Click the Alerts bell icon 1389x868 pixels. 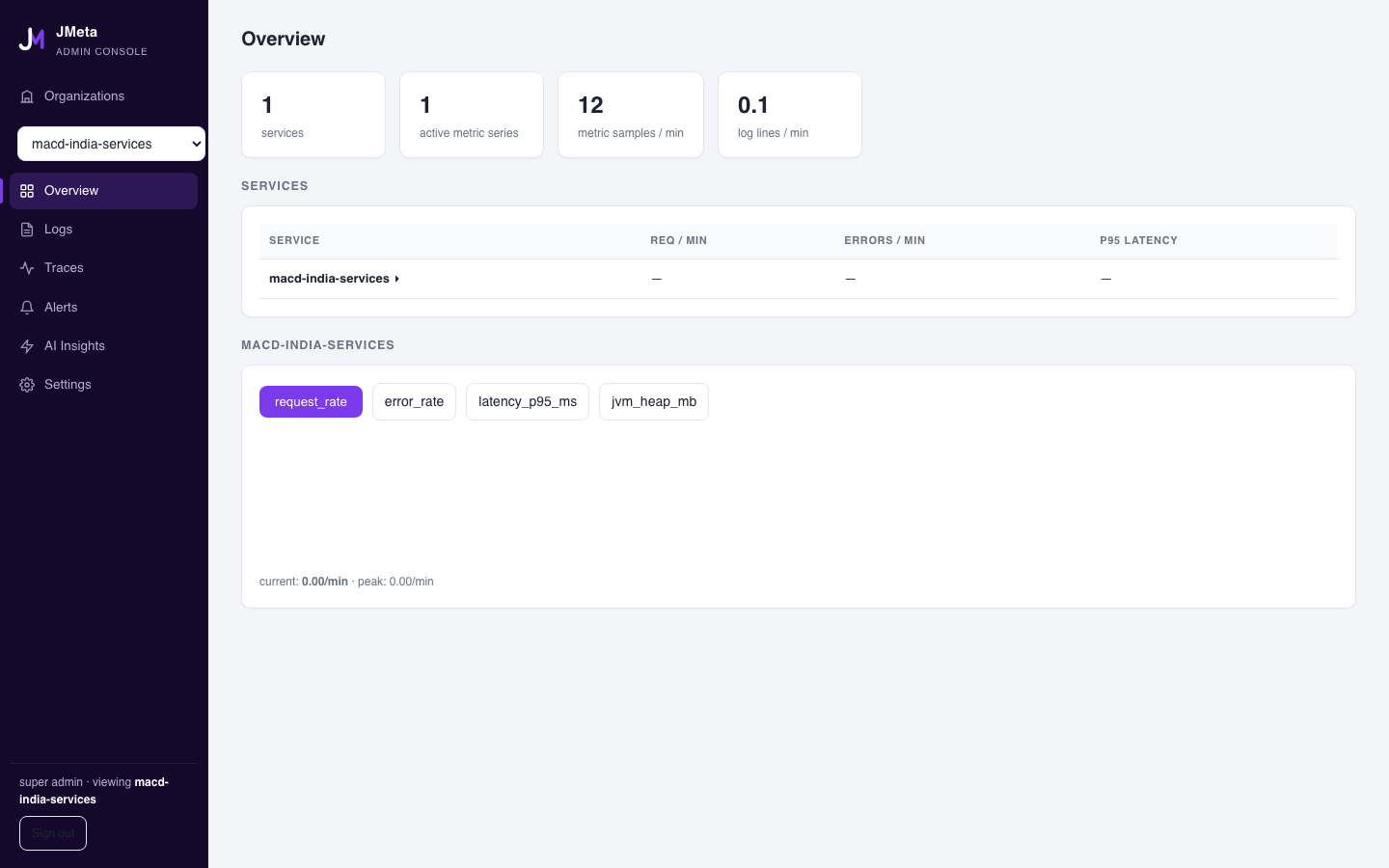[x=27, y=308]
